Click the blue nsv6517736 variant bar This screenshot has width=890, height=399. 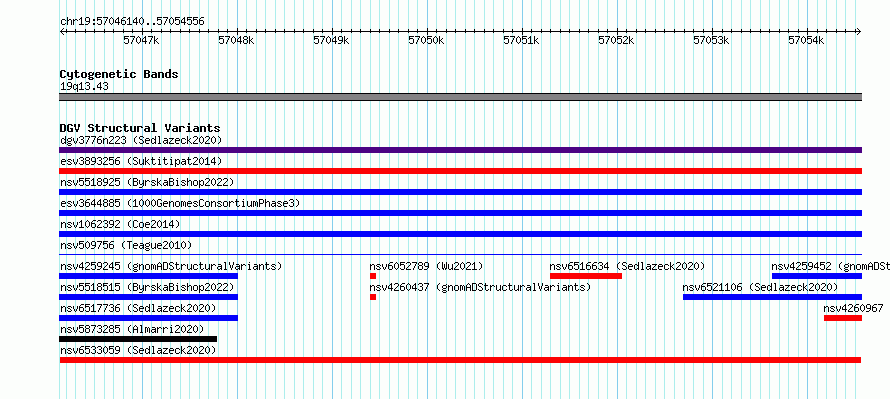[x=149, y=318]
